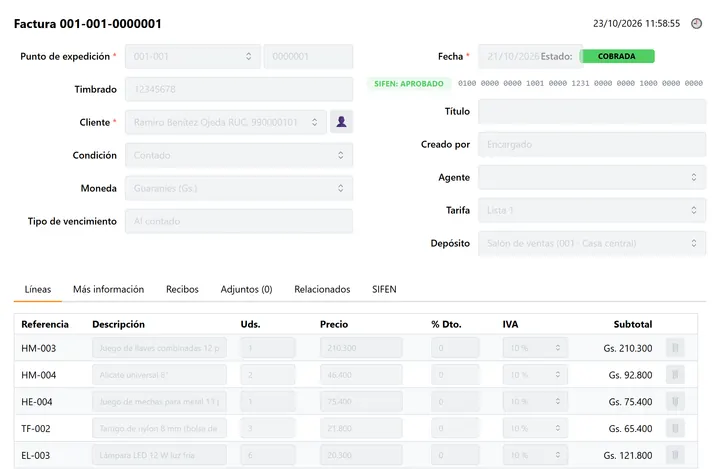This screenshot has width=720, height=469.
Task: Click the COBRADA status badge
Action: tap(617, 56)
